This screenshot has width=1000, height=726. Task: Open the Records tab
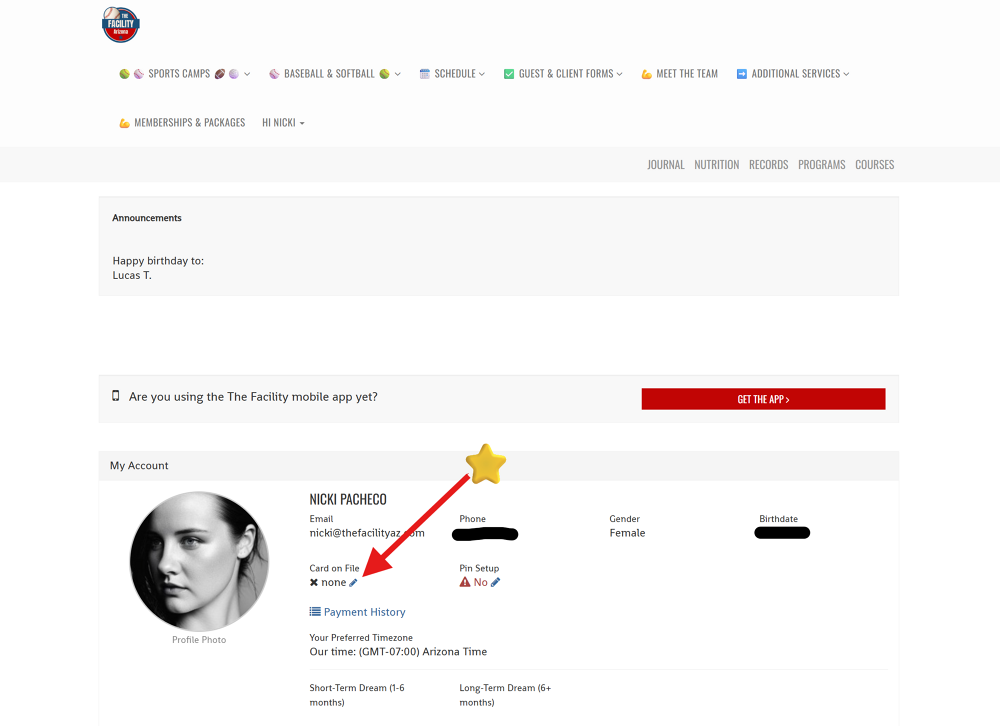768,165
